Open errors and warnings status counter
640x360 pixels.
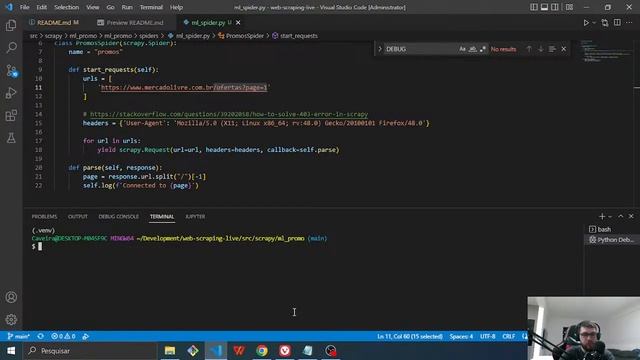tap(63, 336)
